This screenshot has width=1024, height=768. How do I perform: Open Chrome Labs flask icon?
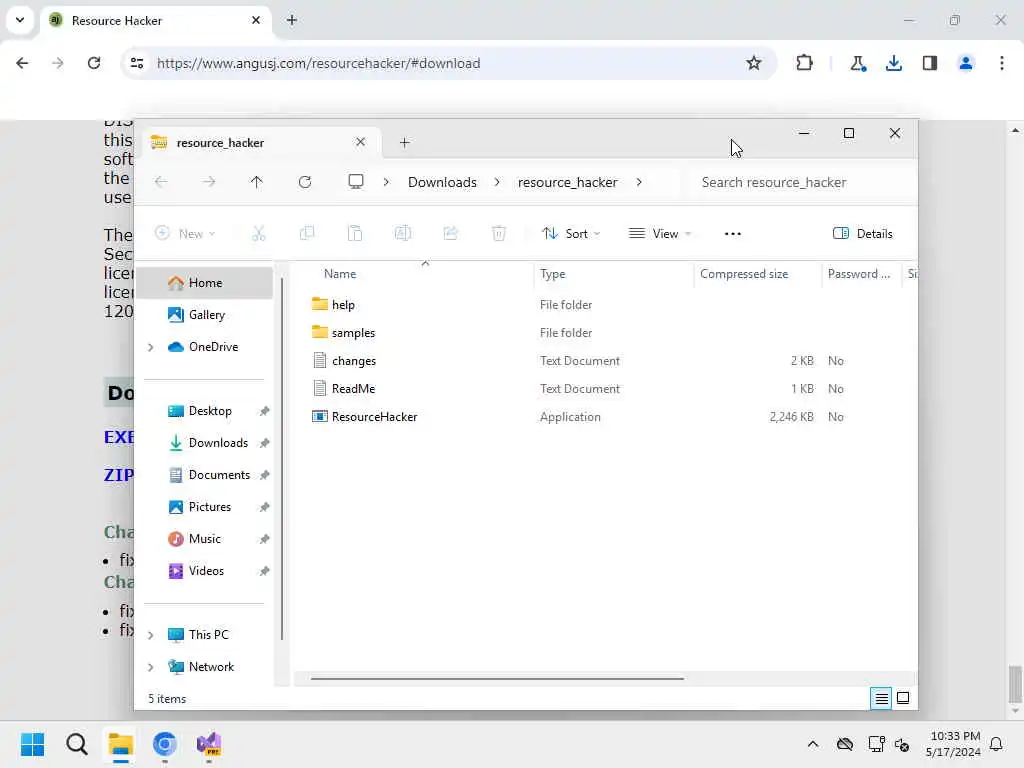(857, 63)
